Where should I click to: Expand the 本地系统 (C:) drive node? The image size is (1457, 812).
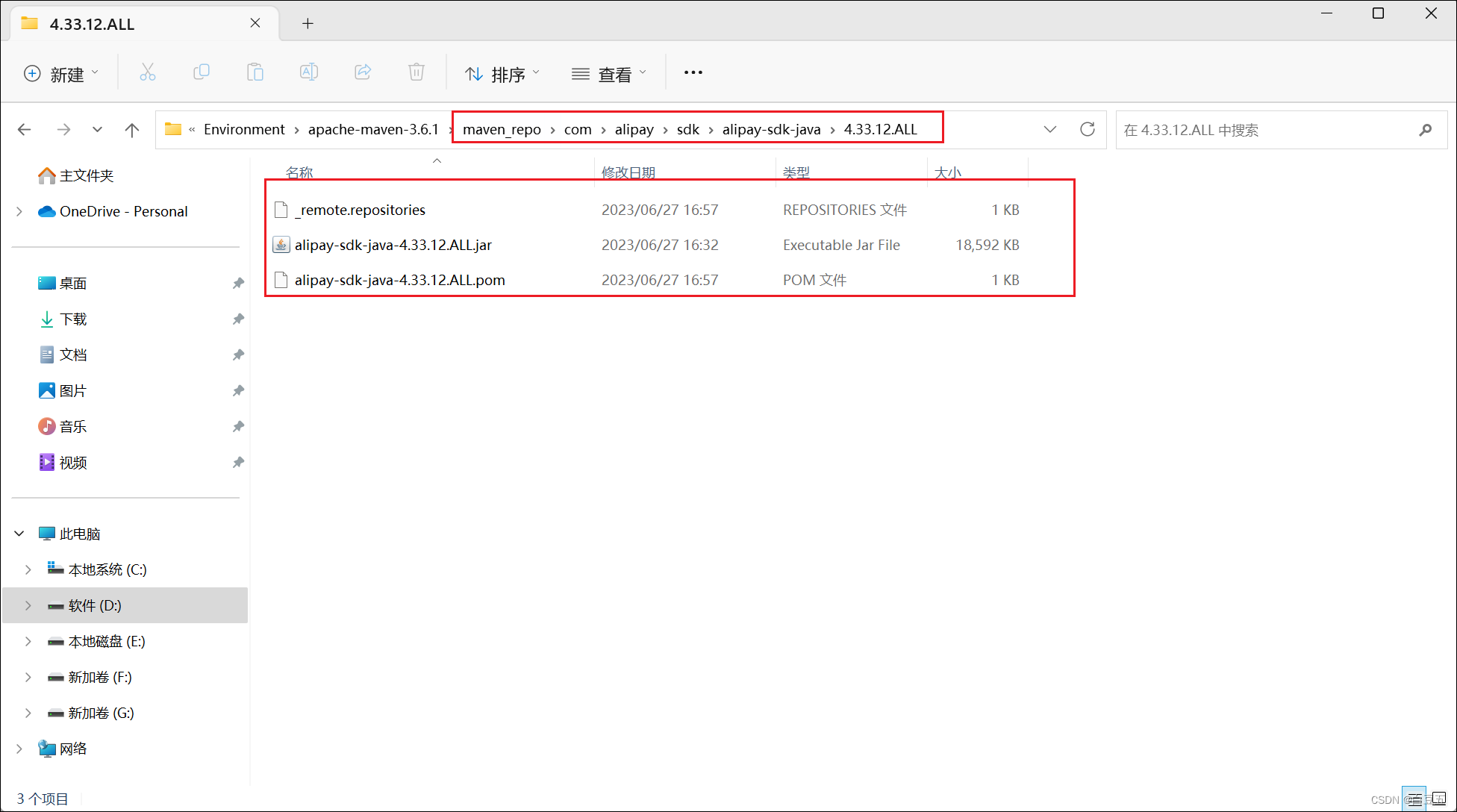point(28,569)
